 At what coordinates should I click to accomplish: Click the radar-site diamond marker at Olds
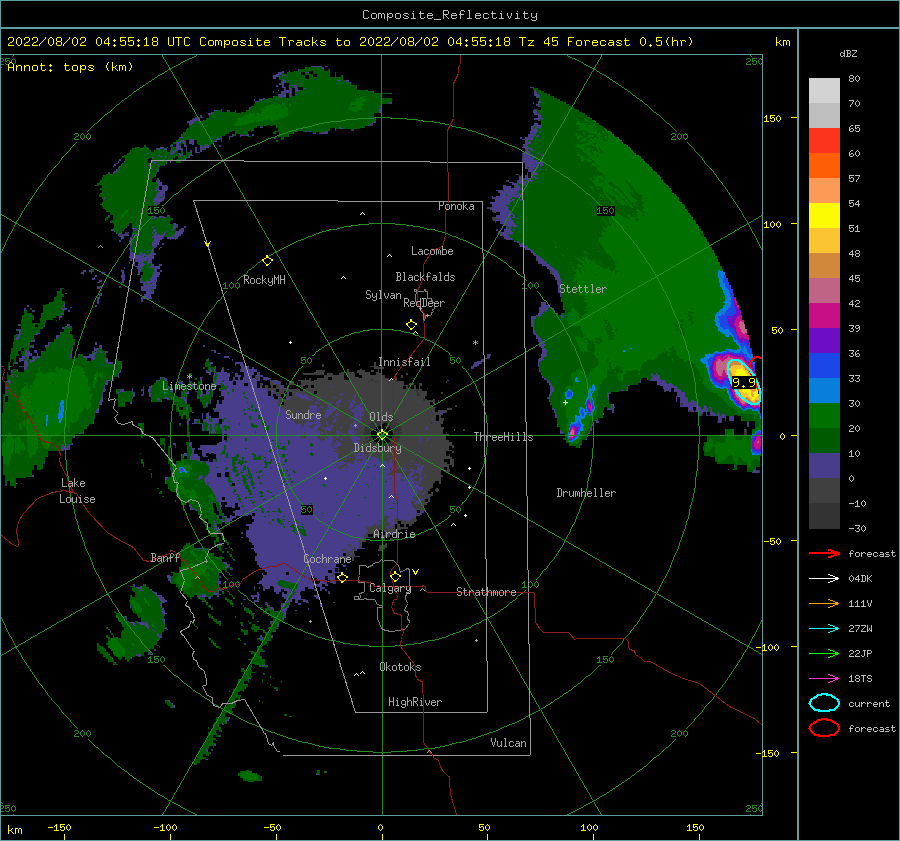382,435
